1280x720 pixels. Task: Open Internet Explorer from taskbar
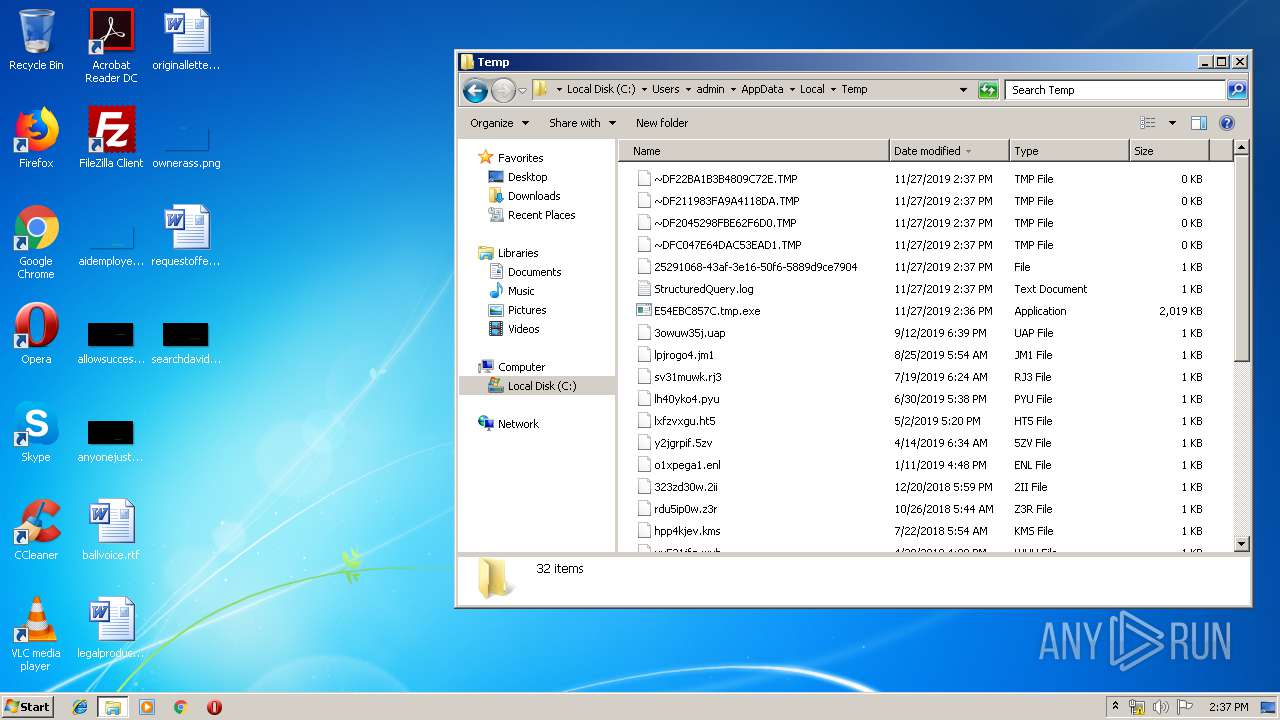click(x=80, y=707)
